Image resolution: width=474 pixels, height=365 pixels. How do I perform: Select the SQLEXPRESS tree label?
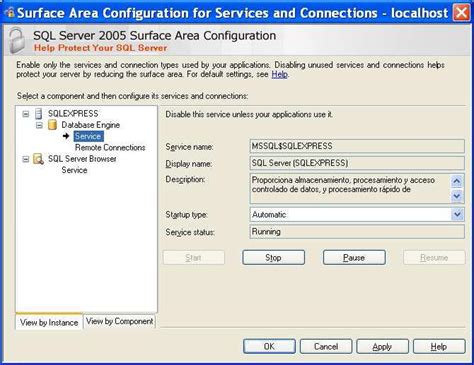click(73, 114)
